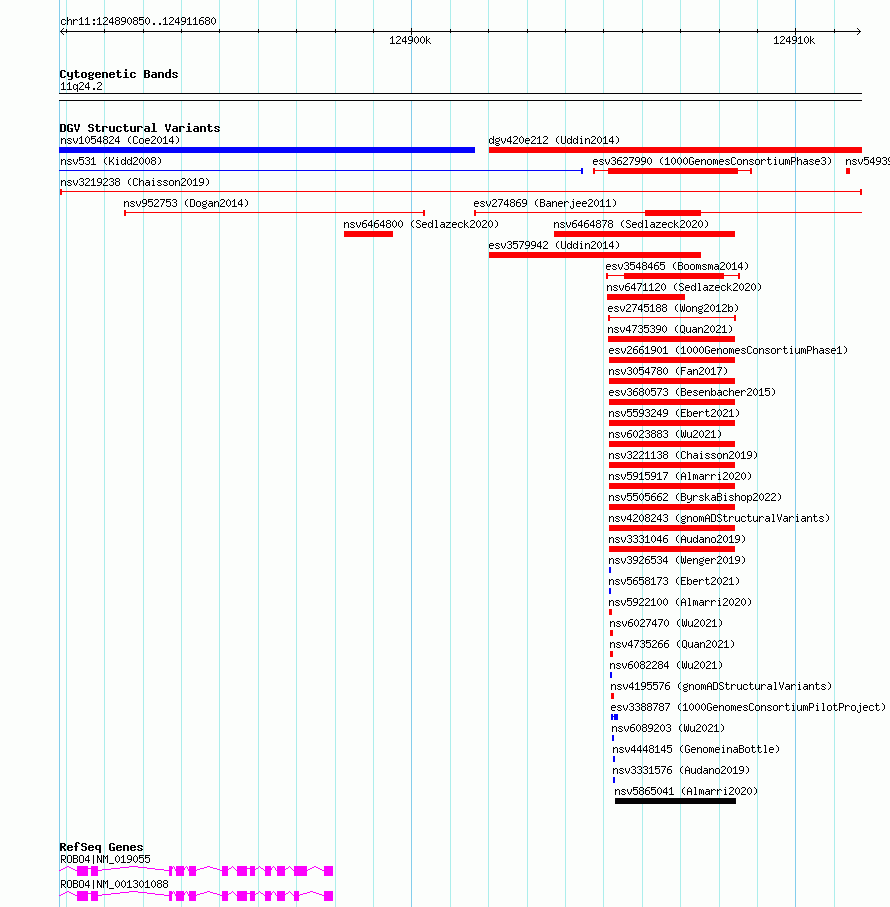890x907 pixels.
Task: Select the red nsv6464800 variant bar
Action: click(x=368, y=234)
